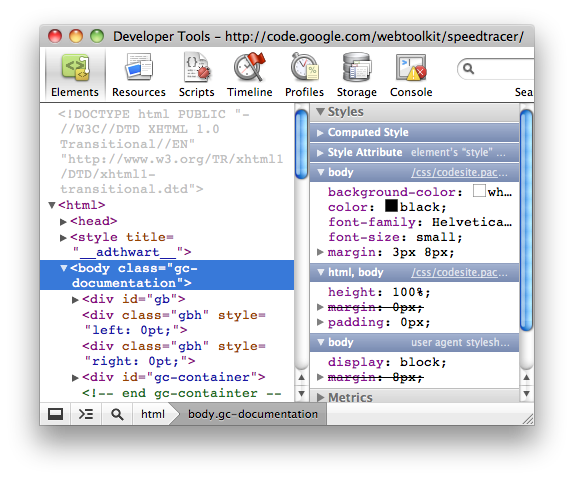
Task: Expand the head element node
Action: coord(63,222)
